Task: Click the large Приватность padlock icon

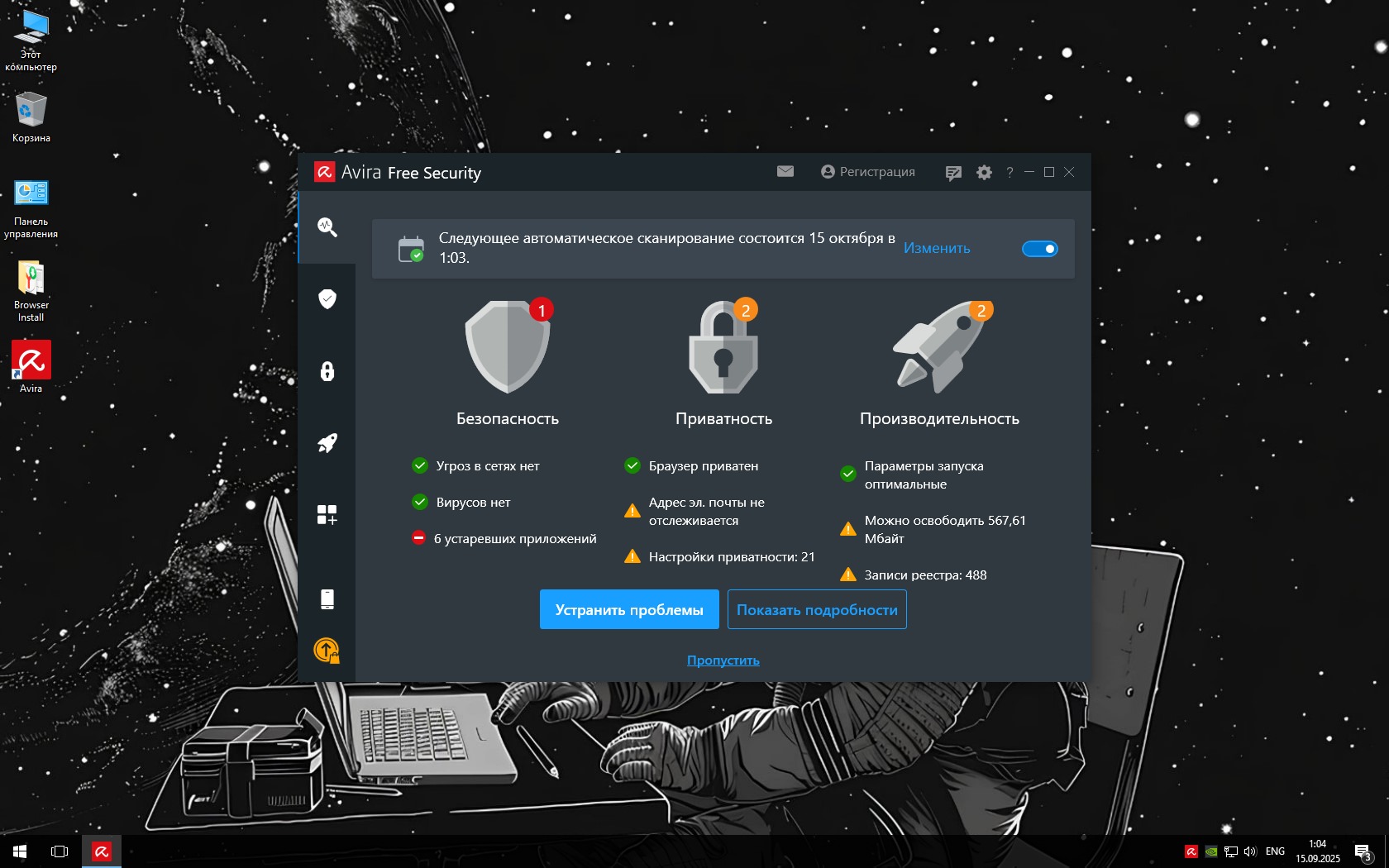Action: pos(724,347)
